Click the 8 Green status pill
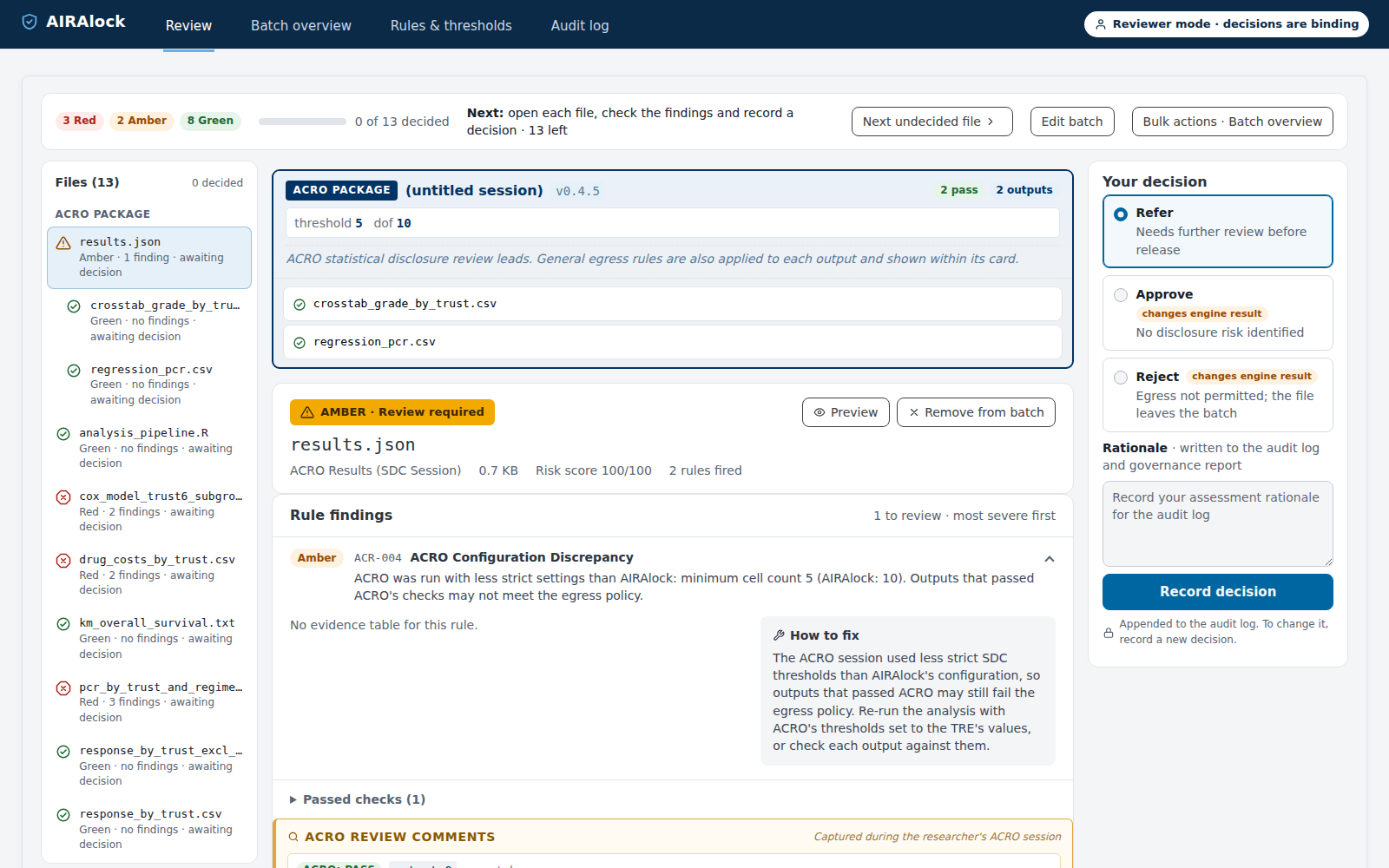Image resolution: width=1389 pixels, height=868 pixels. 210,121
